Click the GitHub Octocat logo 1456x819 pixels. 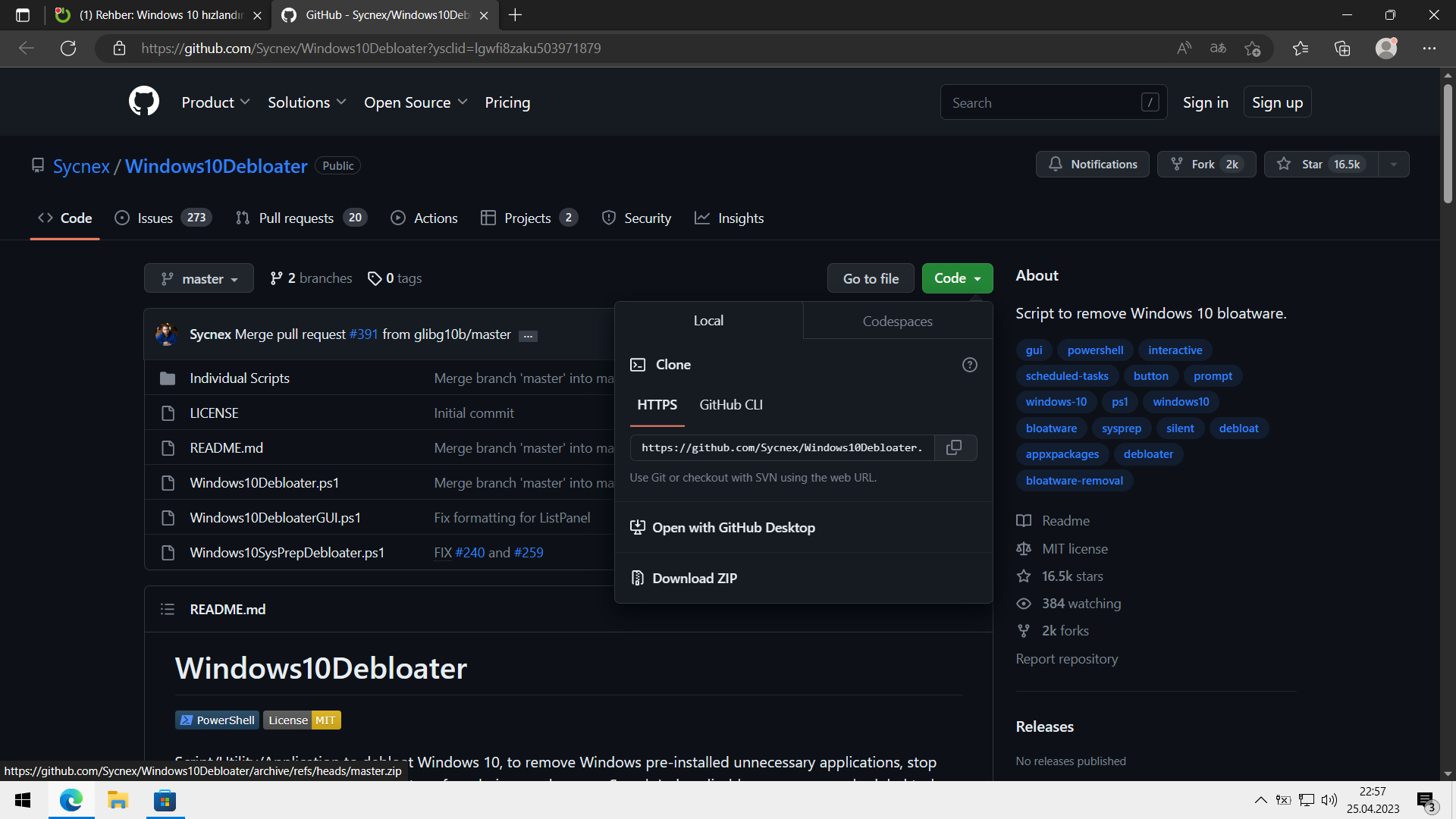(x=144, y=102)
